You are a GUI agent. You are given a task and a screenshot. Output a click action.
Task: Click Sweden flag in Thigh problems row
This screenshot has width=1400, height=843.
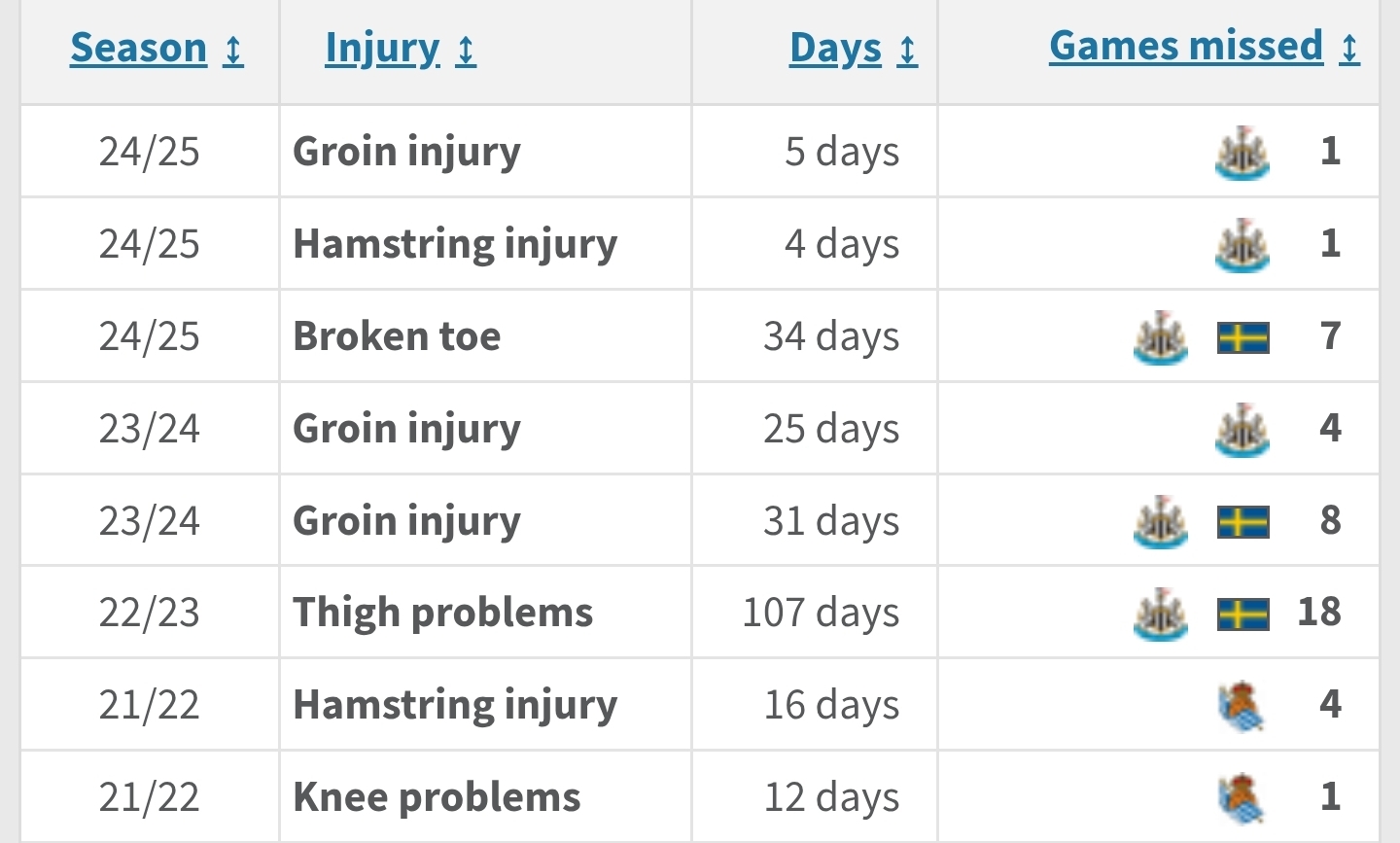1243,615
